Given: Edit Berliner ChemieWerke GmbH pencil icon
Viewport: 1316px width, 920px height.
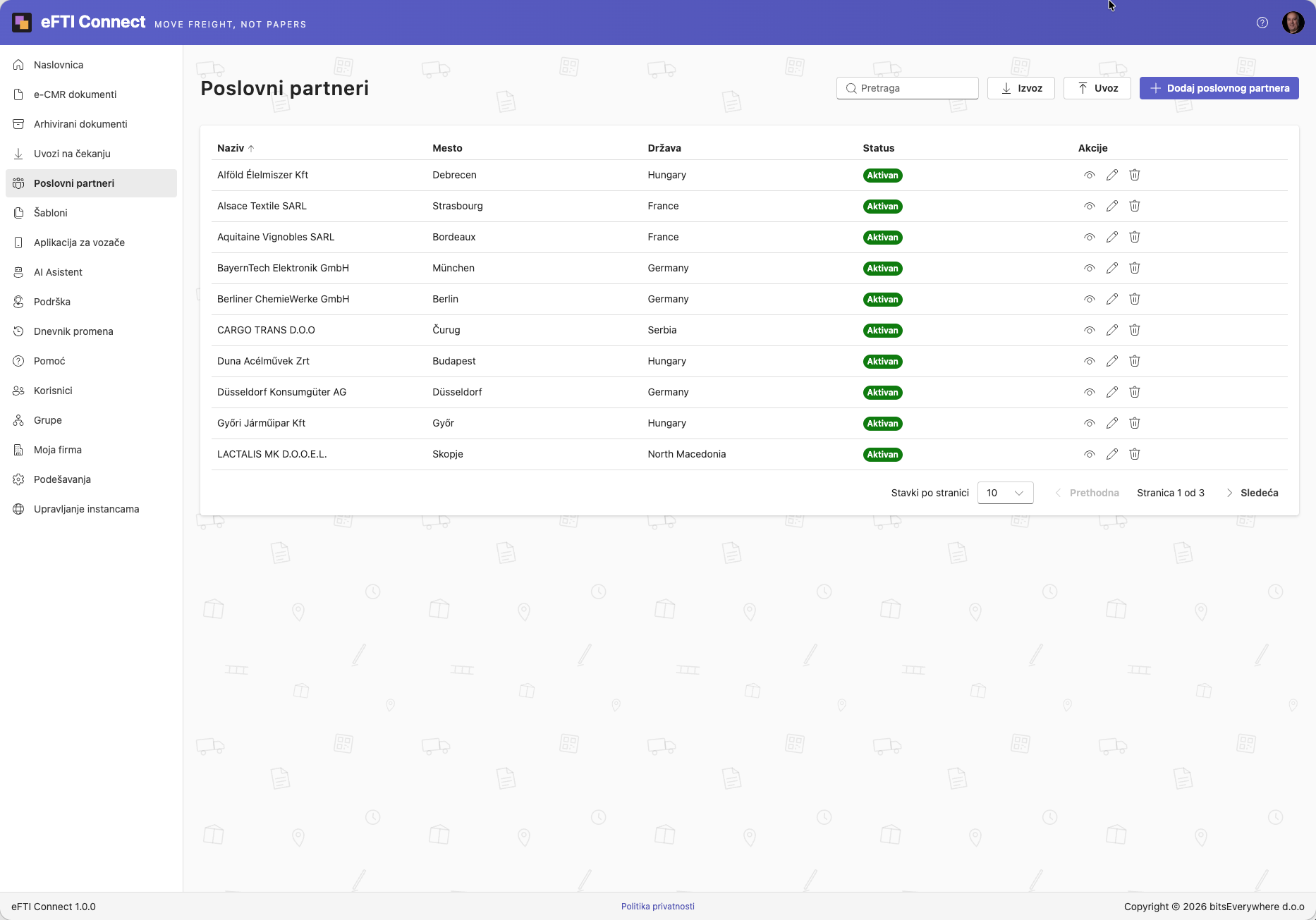Looking at the screenshot, I should (x=1112, y=299).
